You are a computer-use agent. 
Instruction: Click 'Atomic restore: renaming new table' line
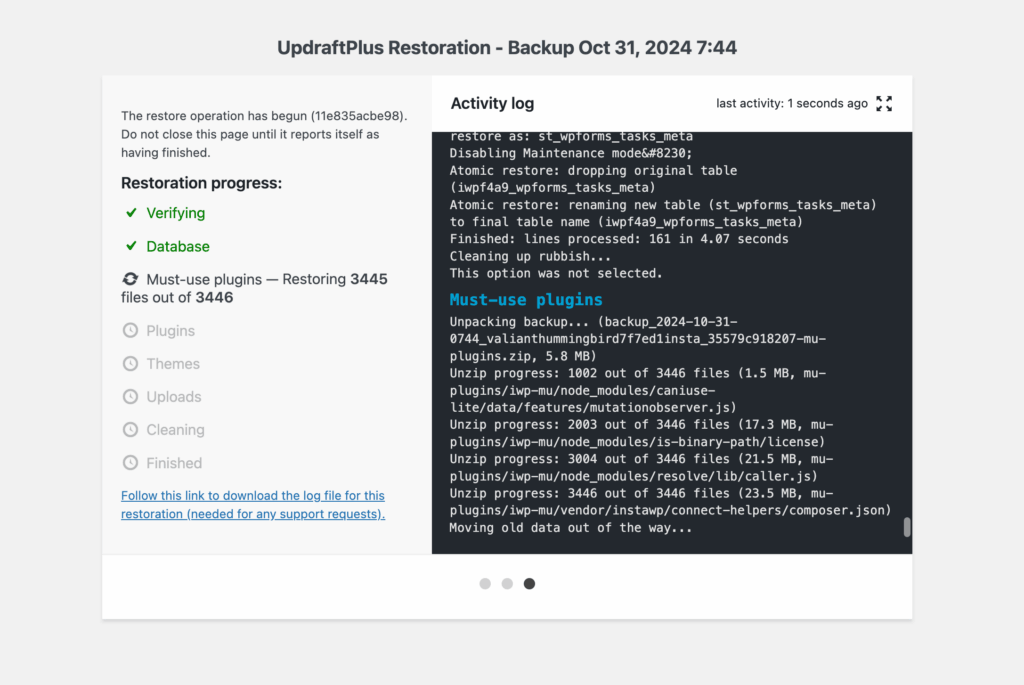pos(663,214)
